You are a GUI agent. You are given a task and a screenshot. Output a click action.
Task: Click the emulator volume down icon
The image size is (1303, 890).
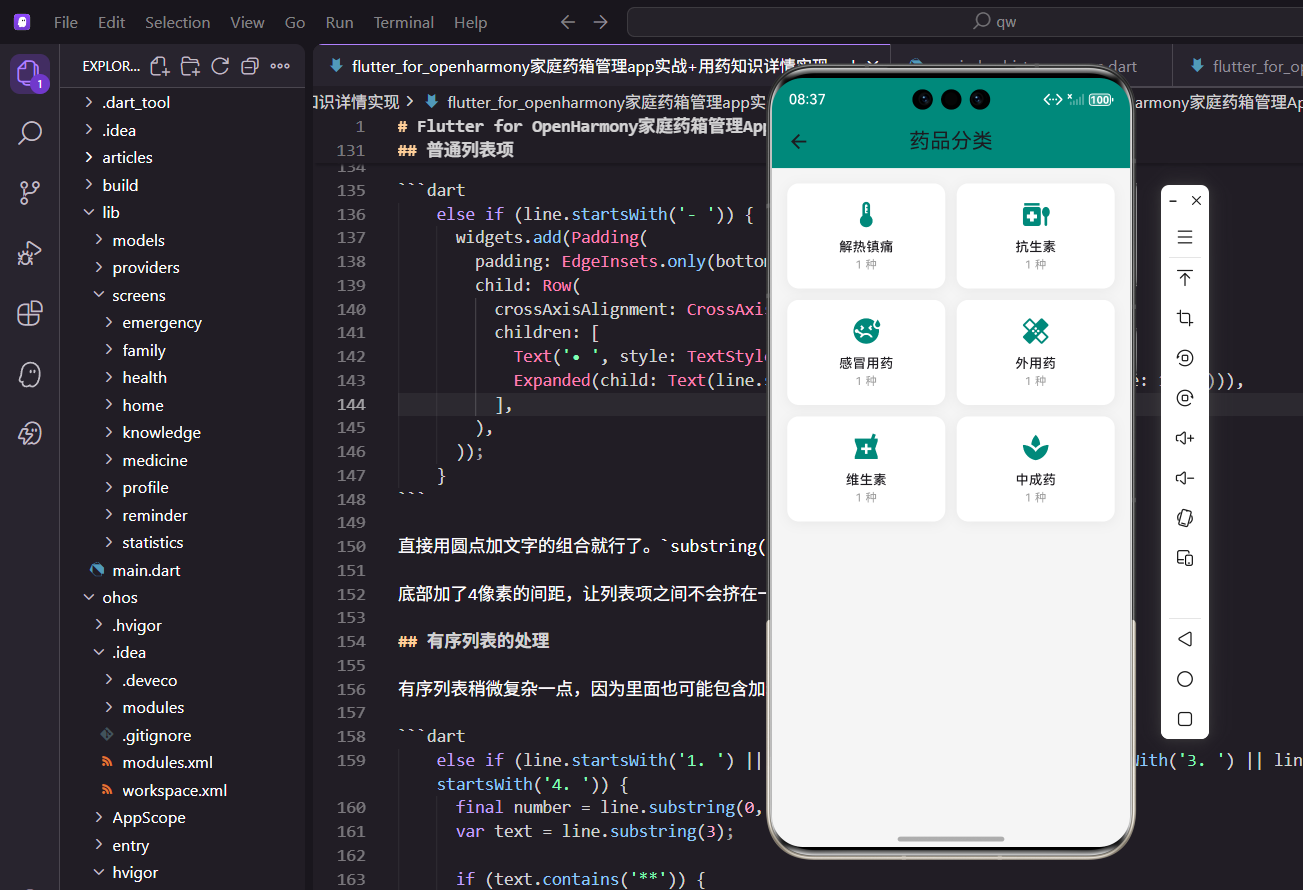(1185, 478)
